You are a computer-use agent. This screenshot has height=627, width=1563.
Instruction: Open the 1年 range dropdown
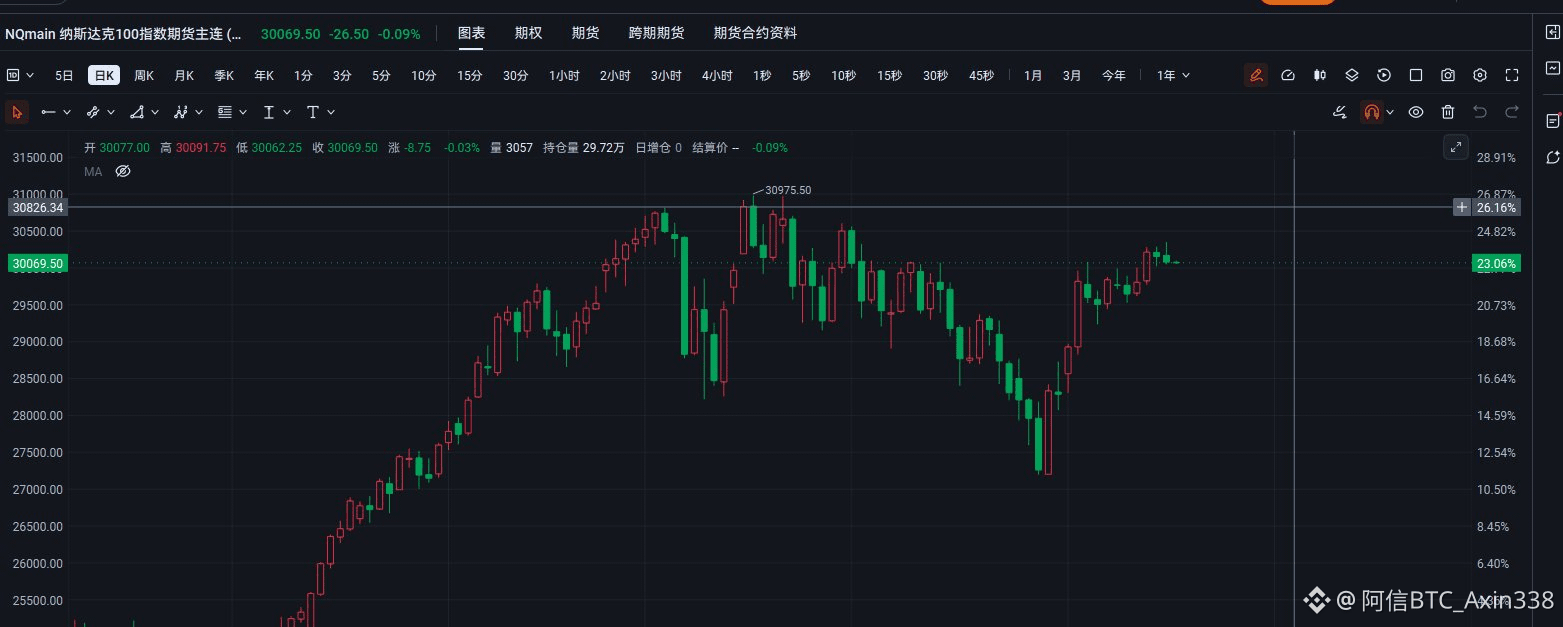pos(1174,75)
